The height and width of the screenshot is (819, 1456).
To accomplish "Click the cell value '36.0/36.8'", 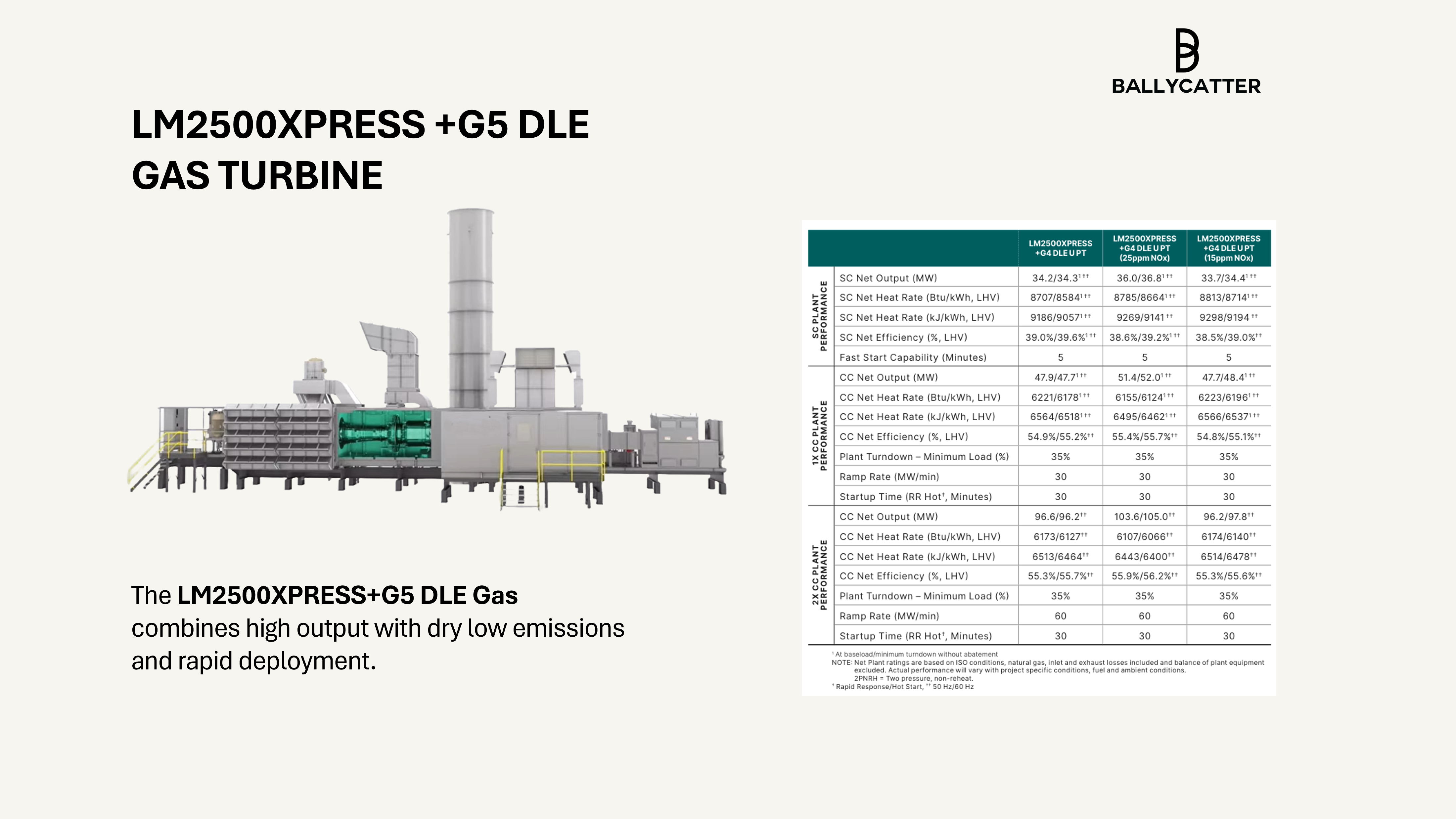I will coord(1145,278).
